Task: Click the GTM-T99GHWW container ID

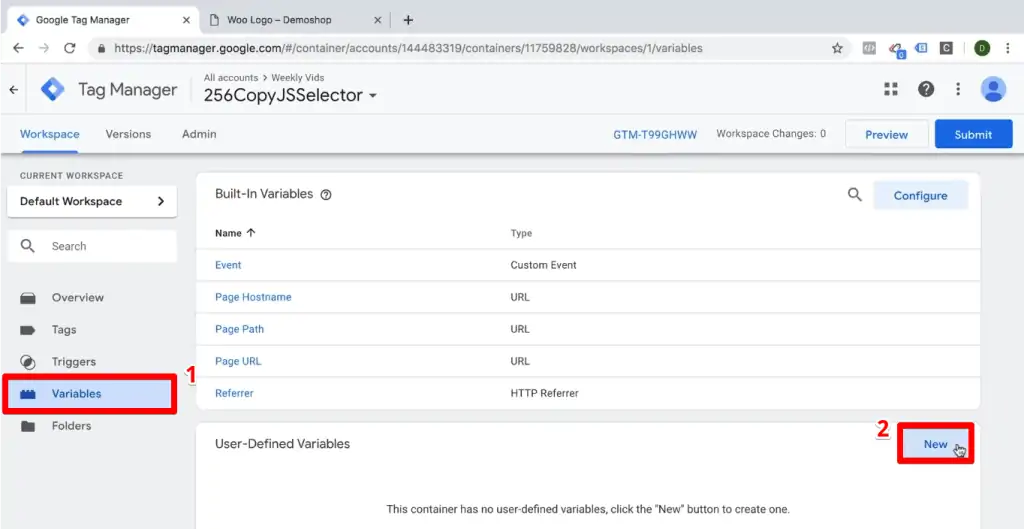Action: (655, 135)
